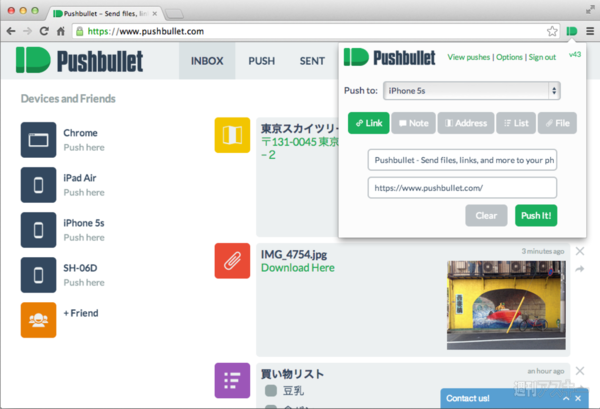This screenshot has width=600, height=409.
Task: Go back with the browser back arrow
Action: pos(11,31)
